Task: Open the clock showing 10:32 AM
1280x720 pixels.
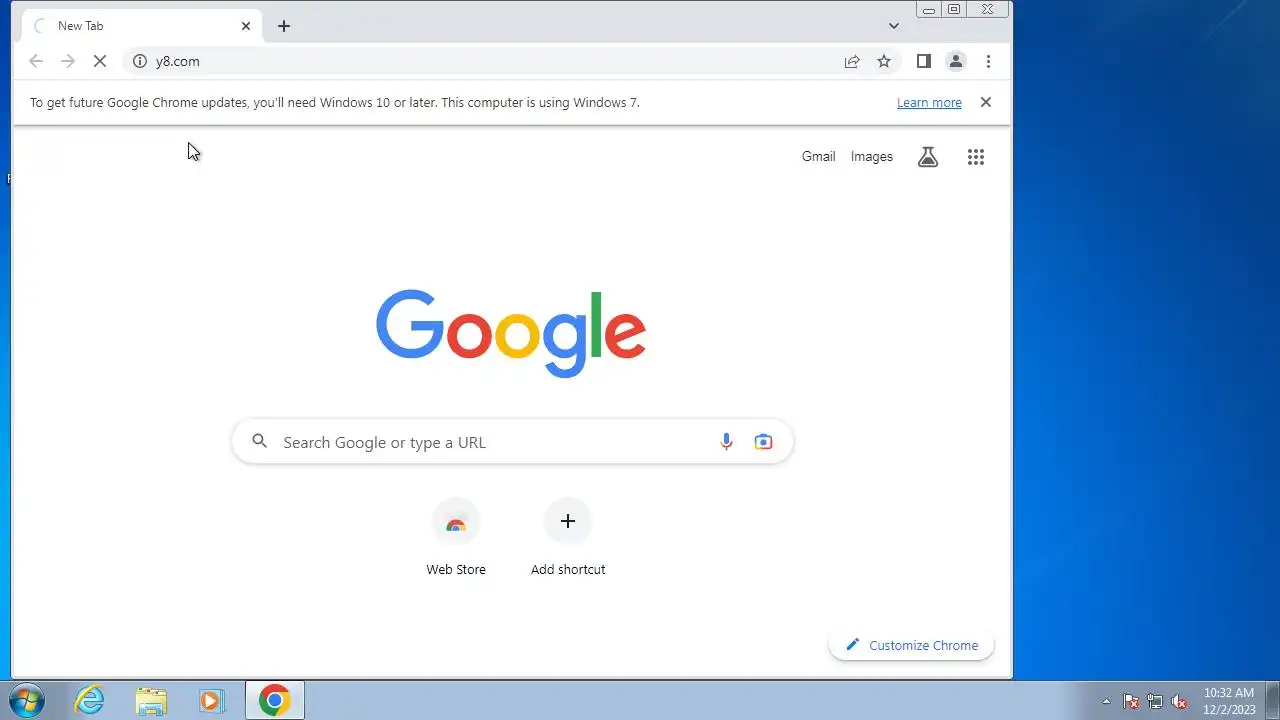Action: [1229, 700]
